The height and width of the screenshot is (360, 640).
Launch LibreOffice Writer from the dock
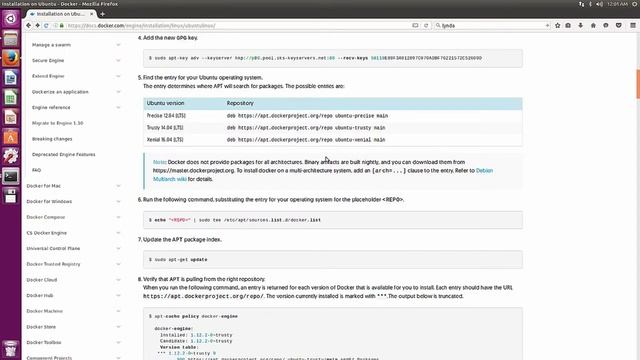(x=11, y=78)
